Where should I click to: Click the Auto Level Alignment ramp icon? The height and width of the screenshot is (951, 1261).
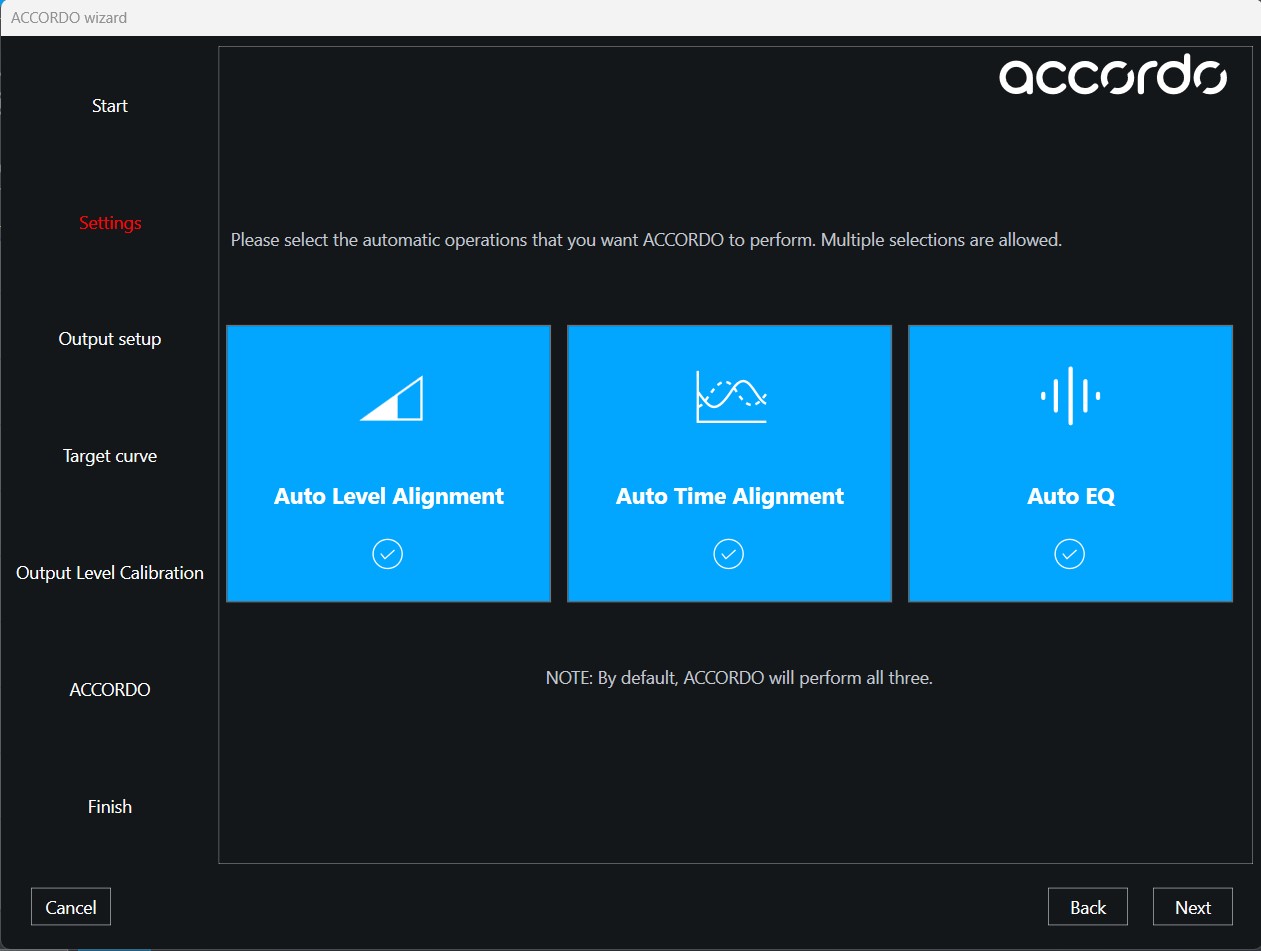pyautogui.click(x=391, y=398)
